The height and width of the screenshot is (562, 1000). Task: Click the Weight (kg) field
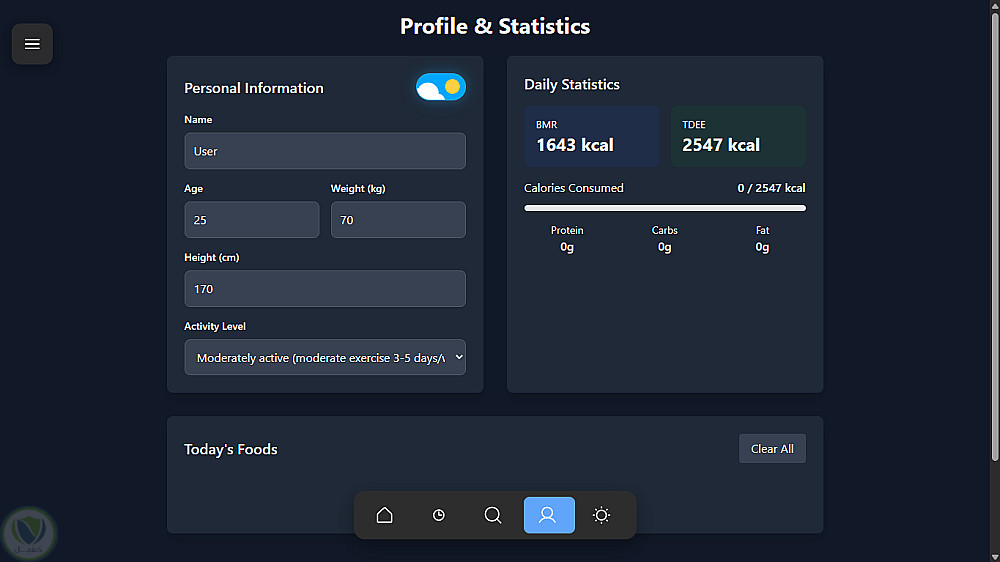398,220
